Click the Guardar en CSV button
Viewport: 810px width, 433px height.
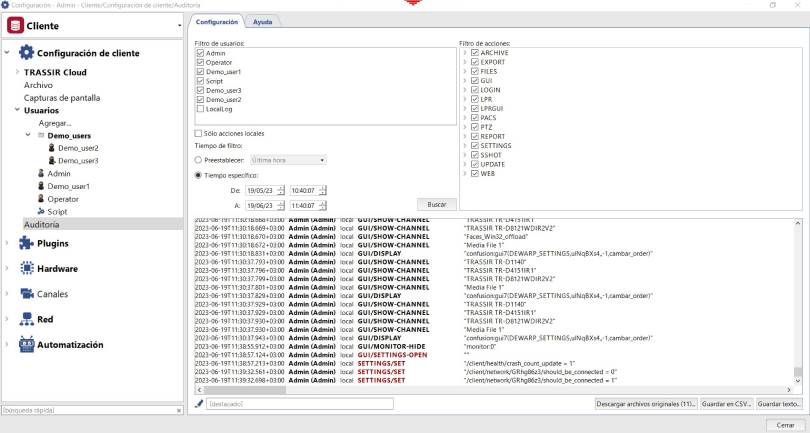[x=727, y=404]
